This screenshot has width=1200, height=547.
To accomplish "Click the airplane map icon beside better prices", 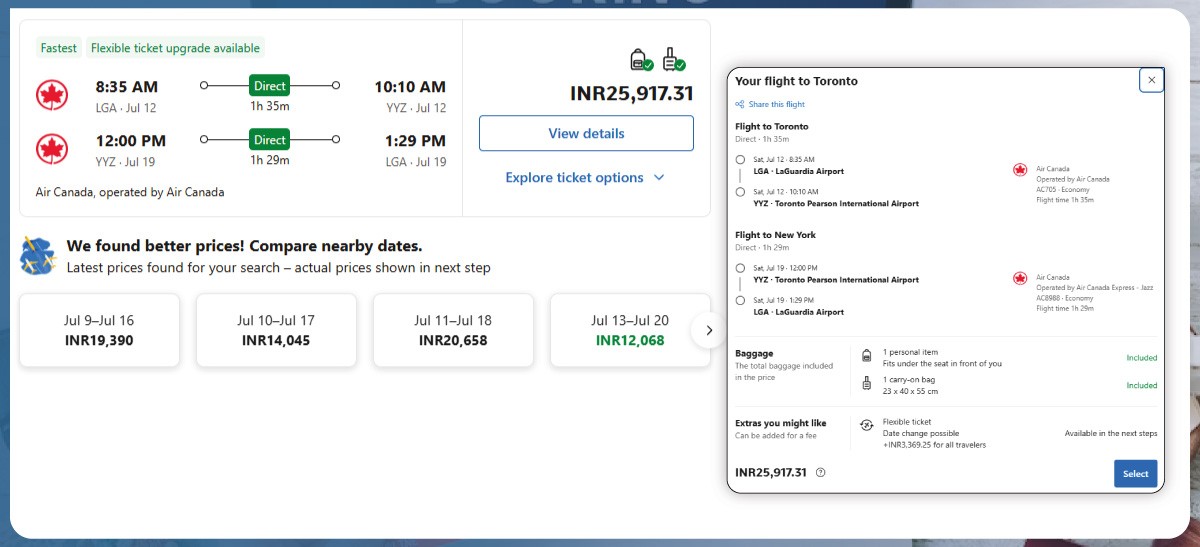I will point(38,256).
